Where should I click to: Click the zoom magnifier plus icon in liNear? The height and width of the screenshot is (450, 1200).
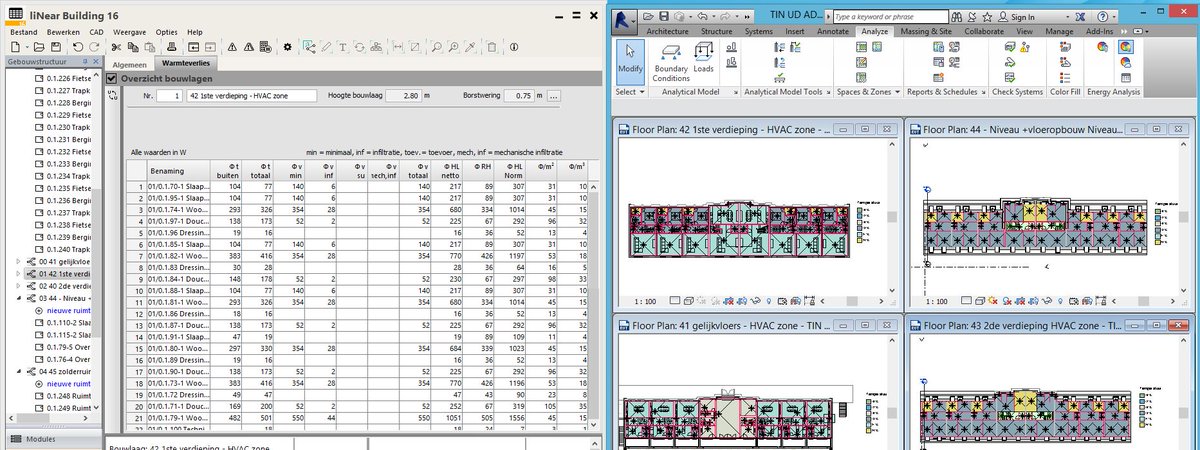453,47
